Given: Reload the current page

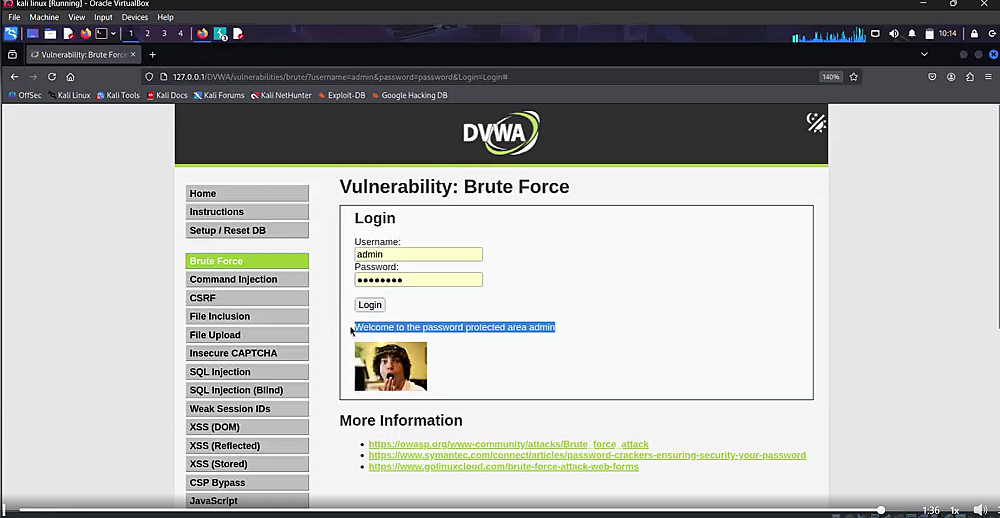Looking at the screenshot, I should (x=52, y=77).
